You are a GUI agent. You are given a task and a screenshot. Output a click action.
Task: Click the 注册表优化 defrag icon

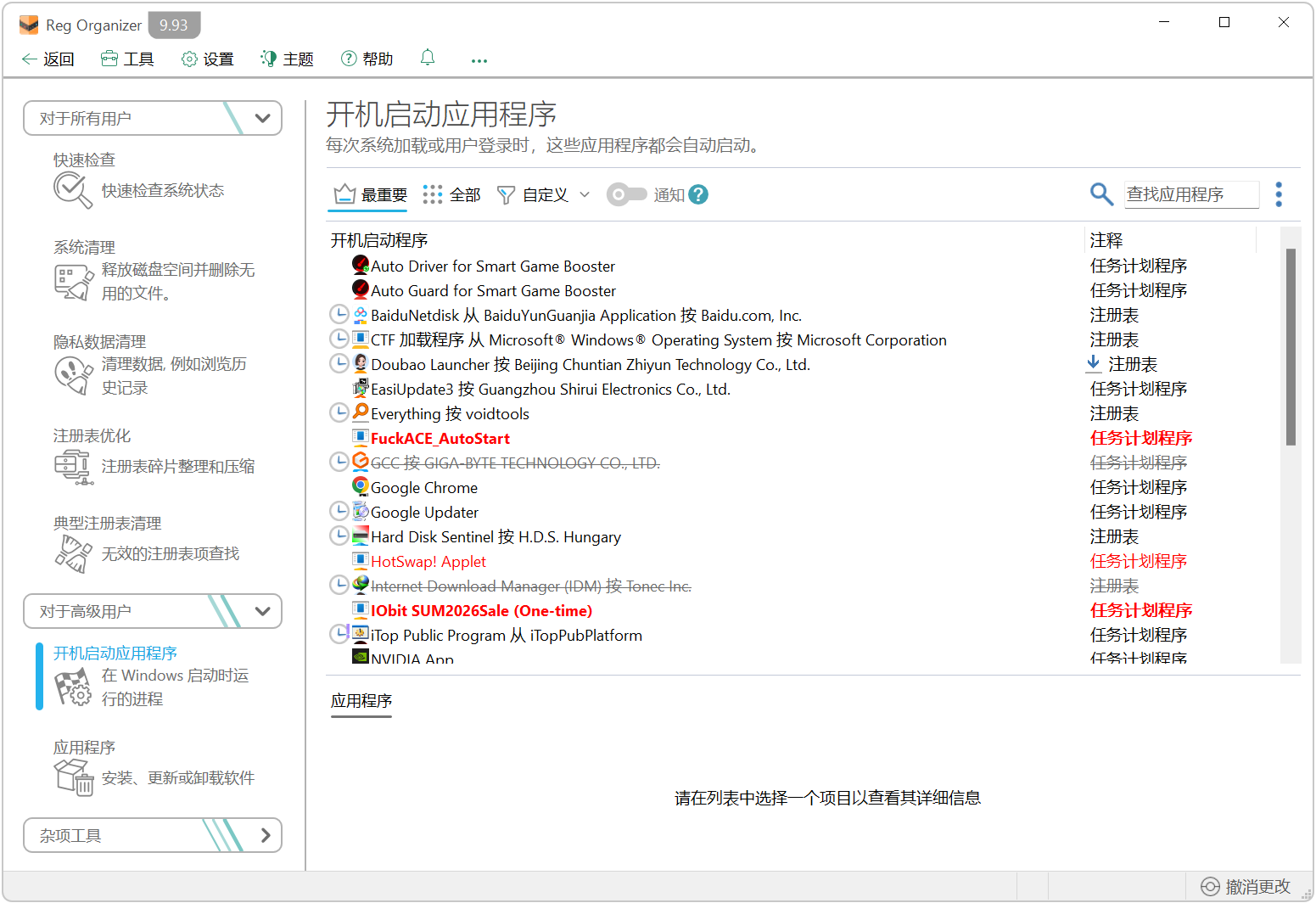click(x=73, y=467)
